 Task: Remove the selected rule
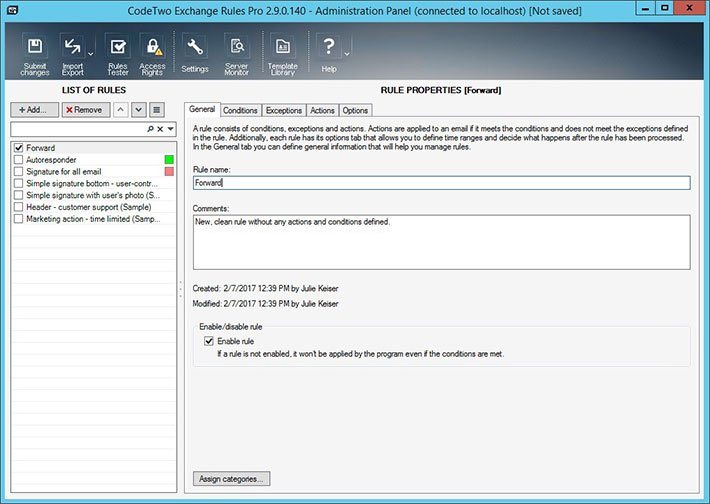[86, 110]
